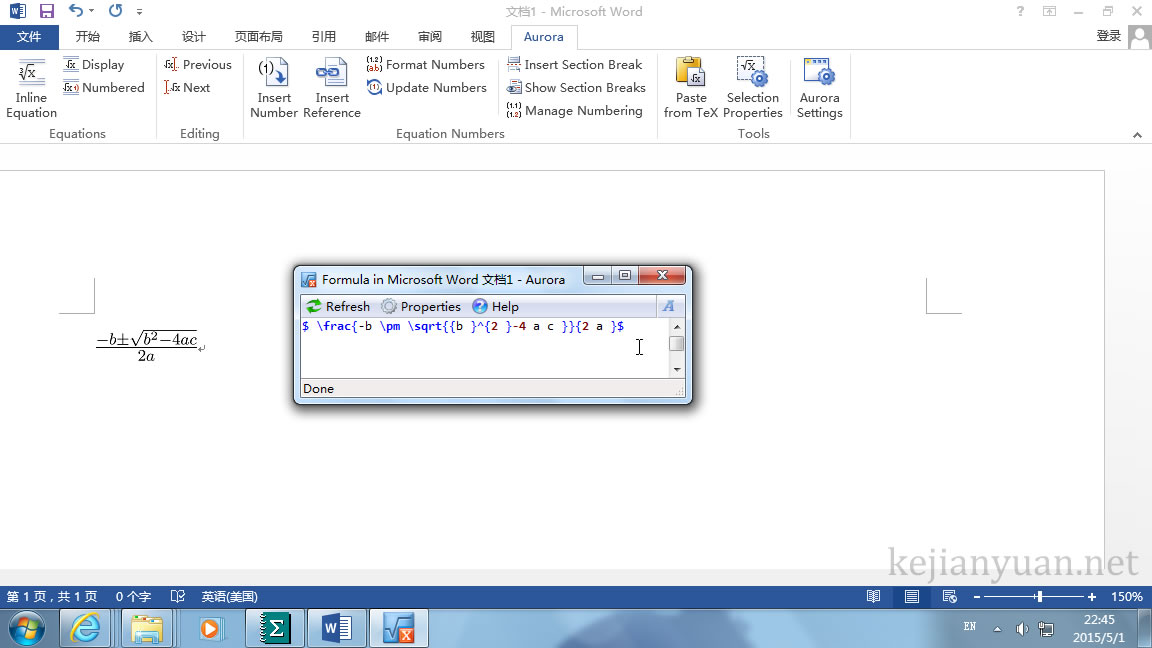Screen dimensions: 1152x648
Task: Customize Quick Access Toolbar dropdown
Action: coord(139,12)
